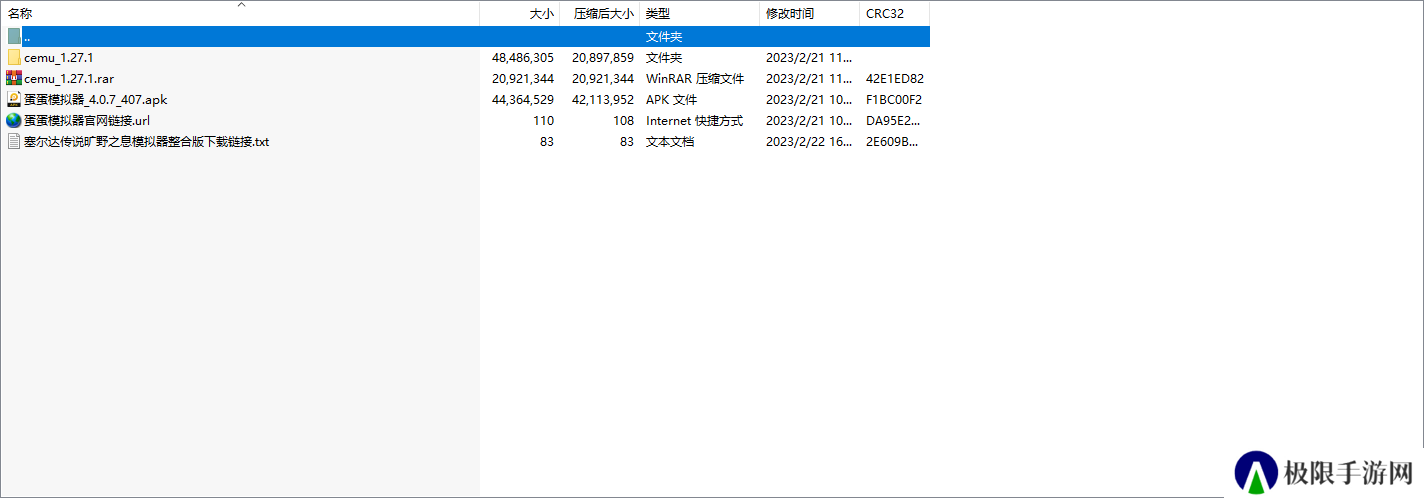
Task: Sort by the CRC32 column header
Action: point(894,14)
